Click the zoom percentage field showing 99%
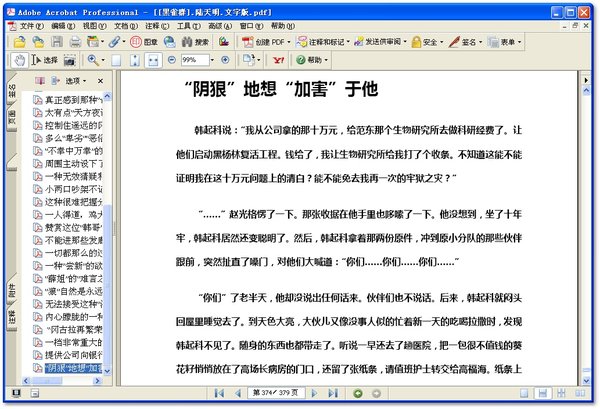Image resolution: width=600 pixels, height=409 pixels. pos(195,60)
